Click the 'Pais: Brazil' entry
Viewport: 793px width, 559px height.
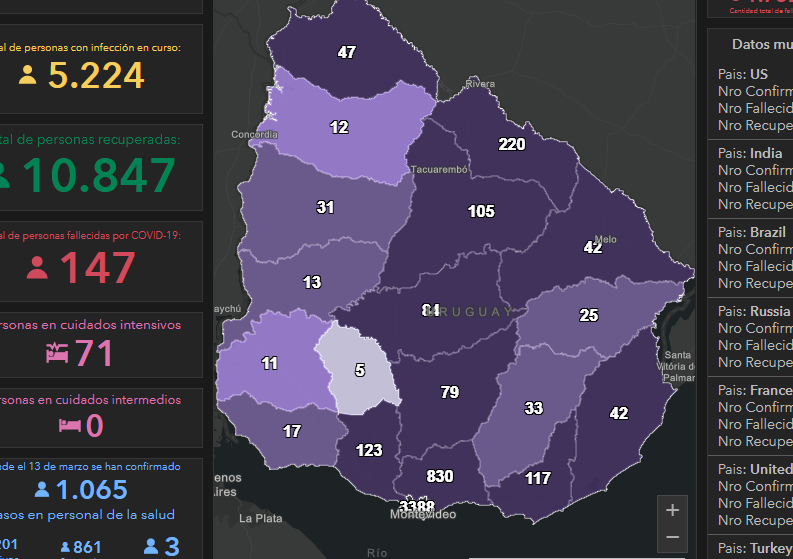pyautogui.click(x=752, y=232)
